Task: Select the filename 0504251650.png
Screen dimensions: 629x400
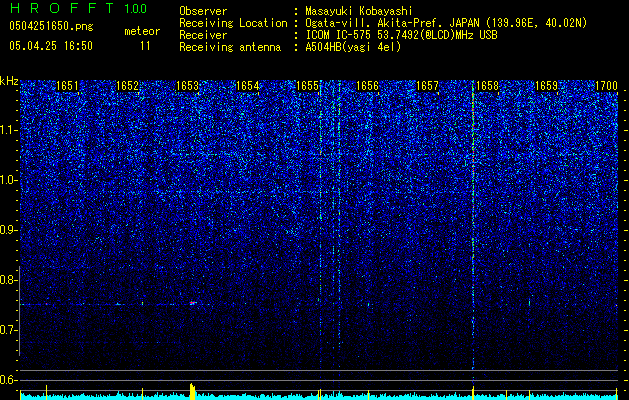Action: tap(51, 26)
